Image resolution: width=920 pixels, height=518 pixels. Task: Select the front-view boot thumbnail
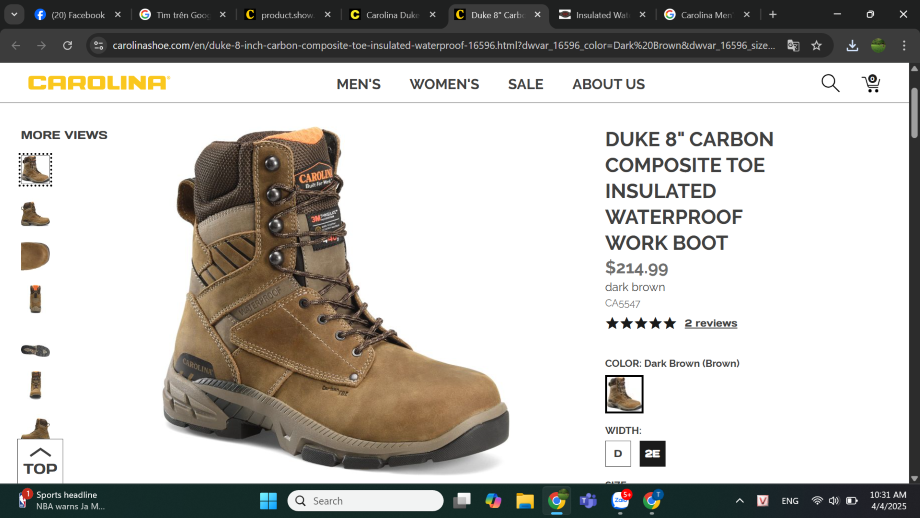[35, 385]
